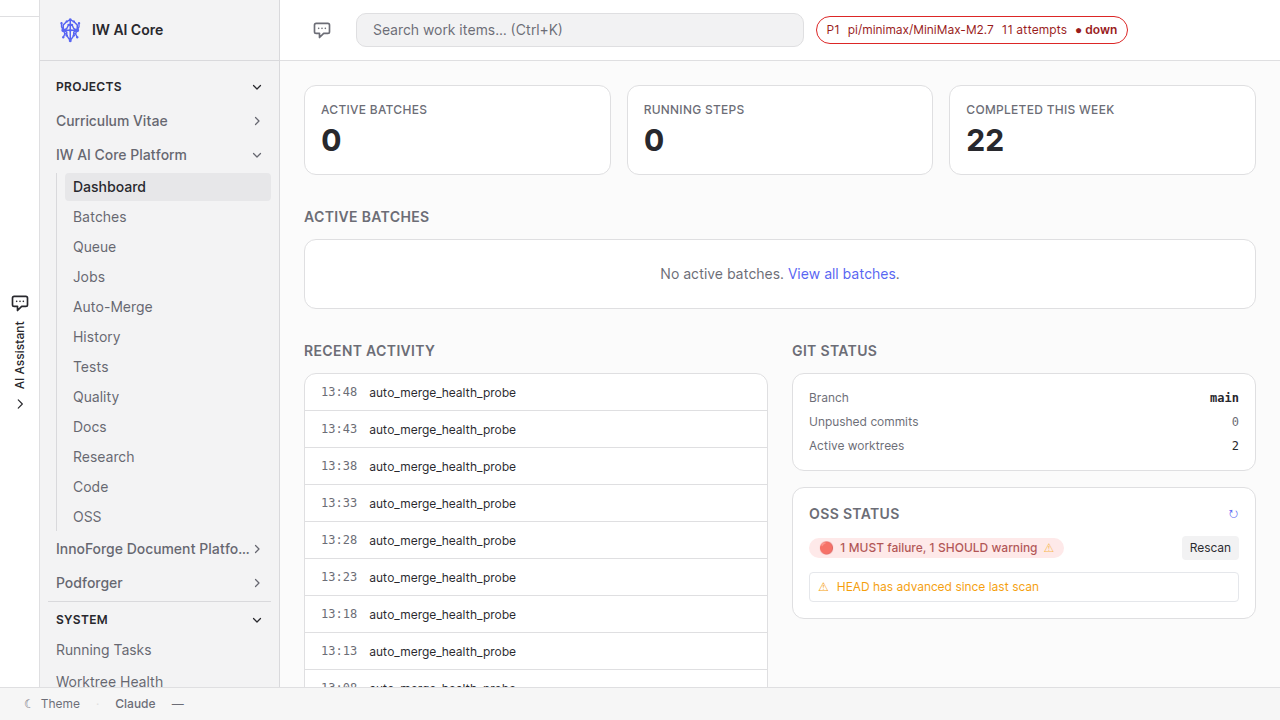Image resolution: width=1280 pixels, height=720 pixels.
Task: Click the red circle failure icon
Action: pyautogui.click(x=826, y=548)
